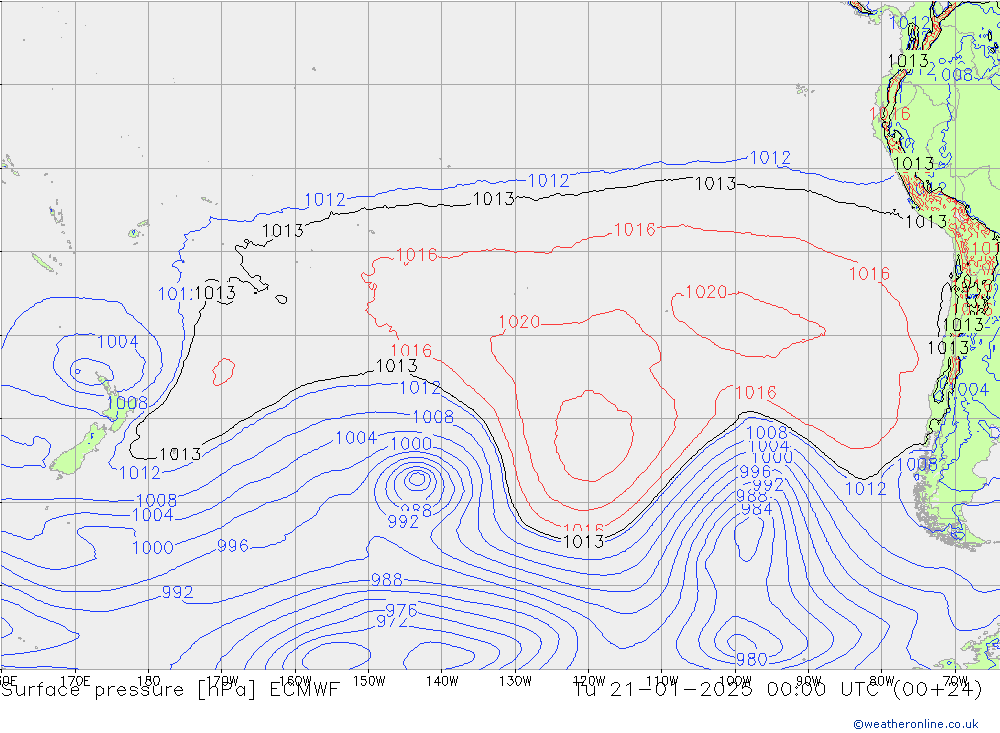Open the weatheronline.co.uk copyright link
The image size is (1000, 733).
916,724
